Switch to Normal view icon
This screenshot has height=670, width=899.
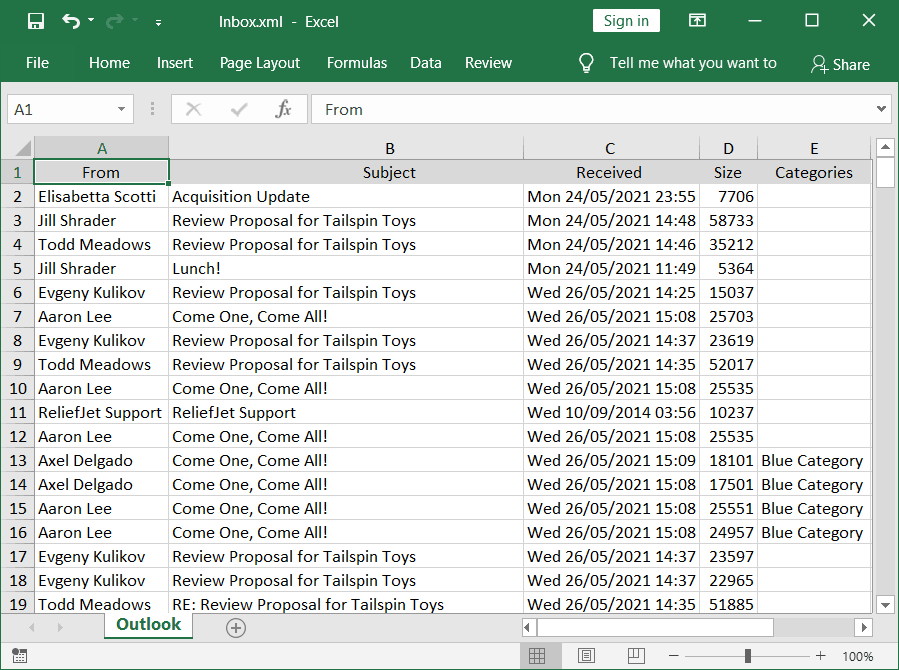pos(537,656)
